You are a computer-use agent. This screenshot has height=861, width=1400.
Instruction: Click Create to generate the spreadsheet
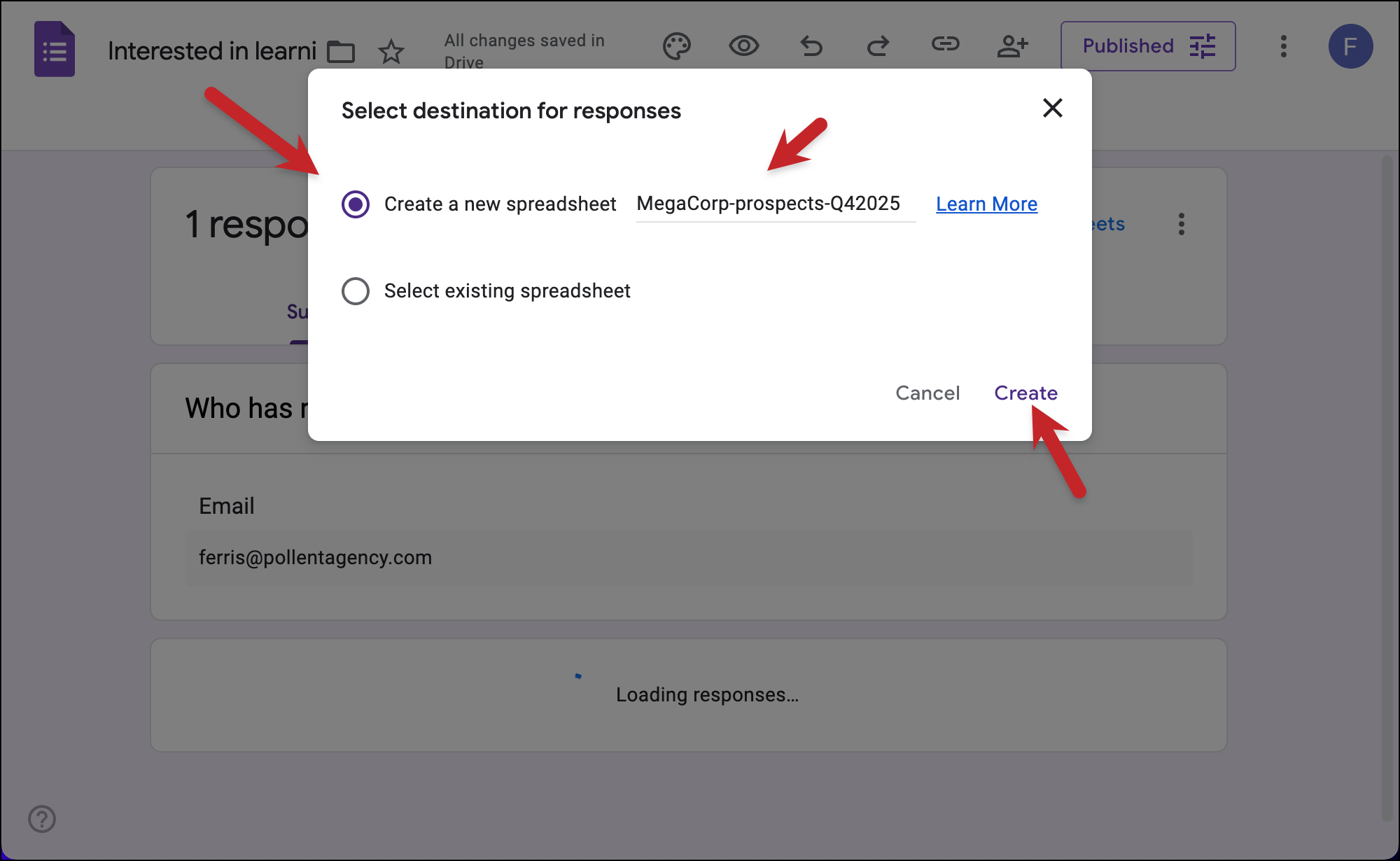tap(1025, 393)
